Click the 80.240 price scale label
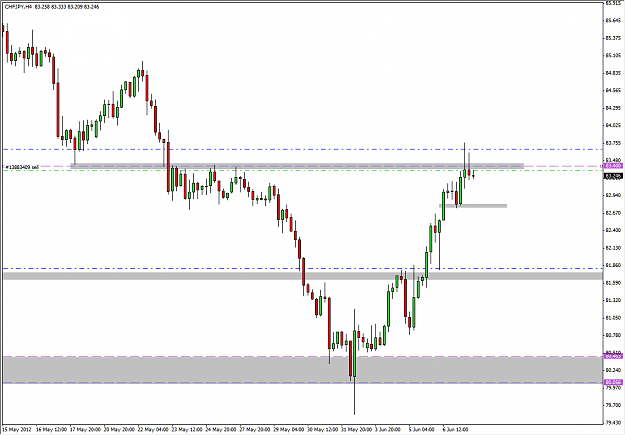 613,370
